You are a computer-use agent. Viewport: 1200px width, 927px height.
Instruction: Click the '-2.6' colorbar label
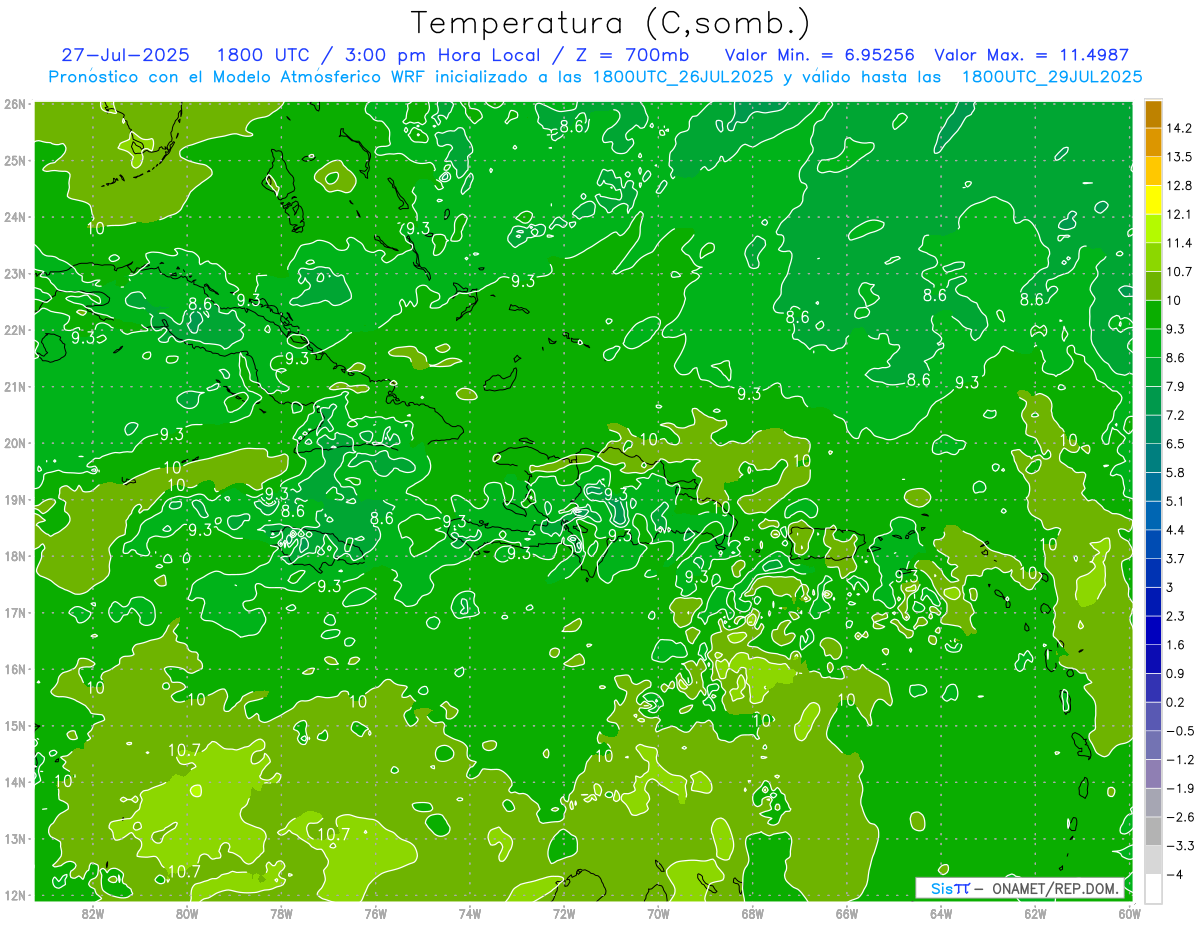click(x=1179, y=817)
